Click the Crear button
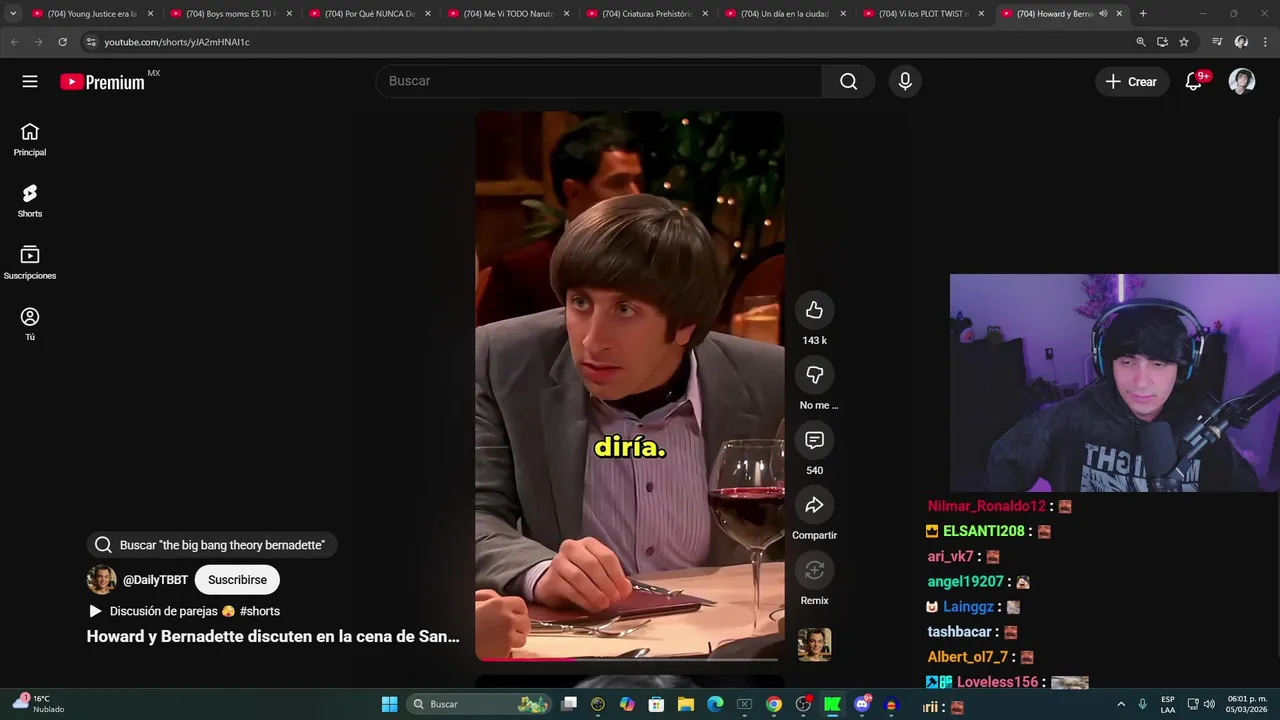This screenshot has height=720, width=1280. coord(1132,82)
